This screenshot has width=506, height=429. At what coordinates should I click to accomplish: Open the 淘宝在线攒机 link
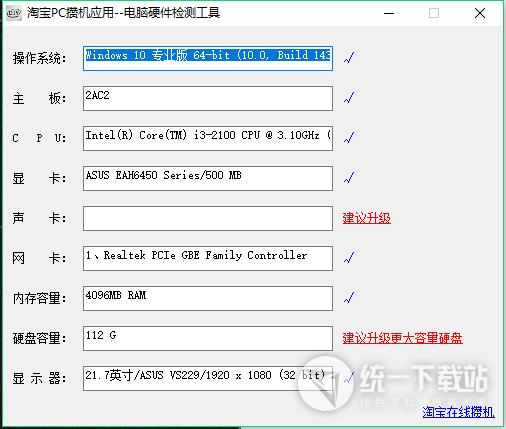[x=458, y=412]
